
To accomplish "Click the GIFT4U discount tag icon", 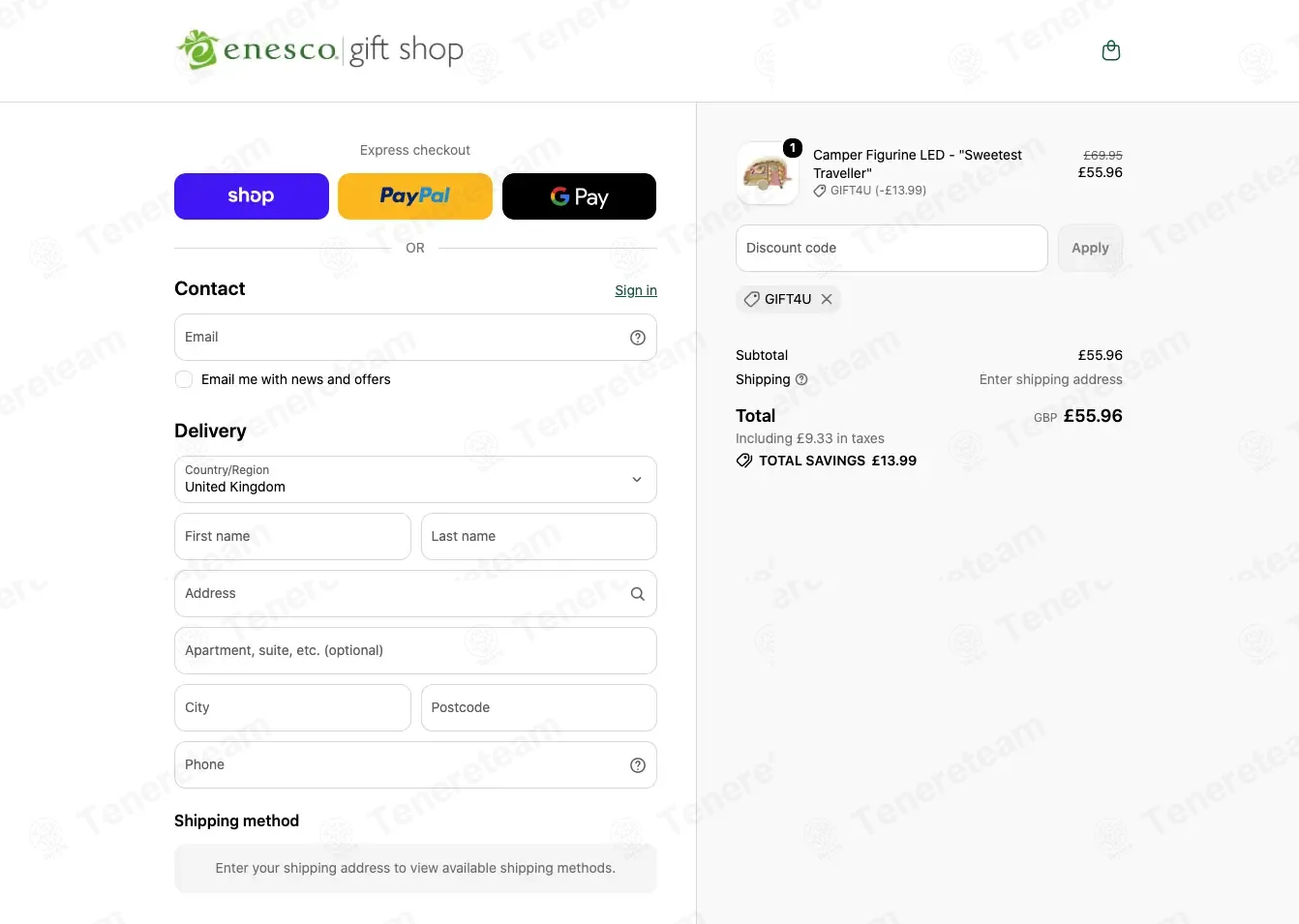I will tap(751, 299).
